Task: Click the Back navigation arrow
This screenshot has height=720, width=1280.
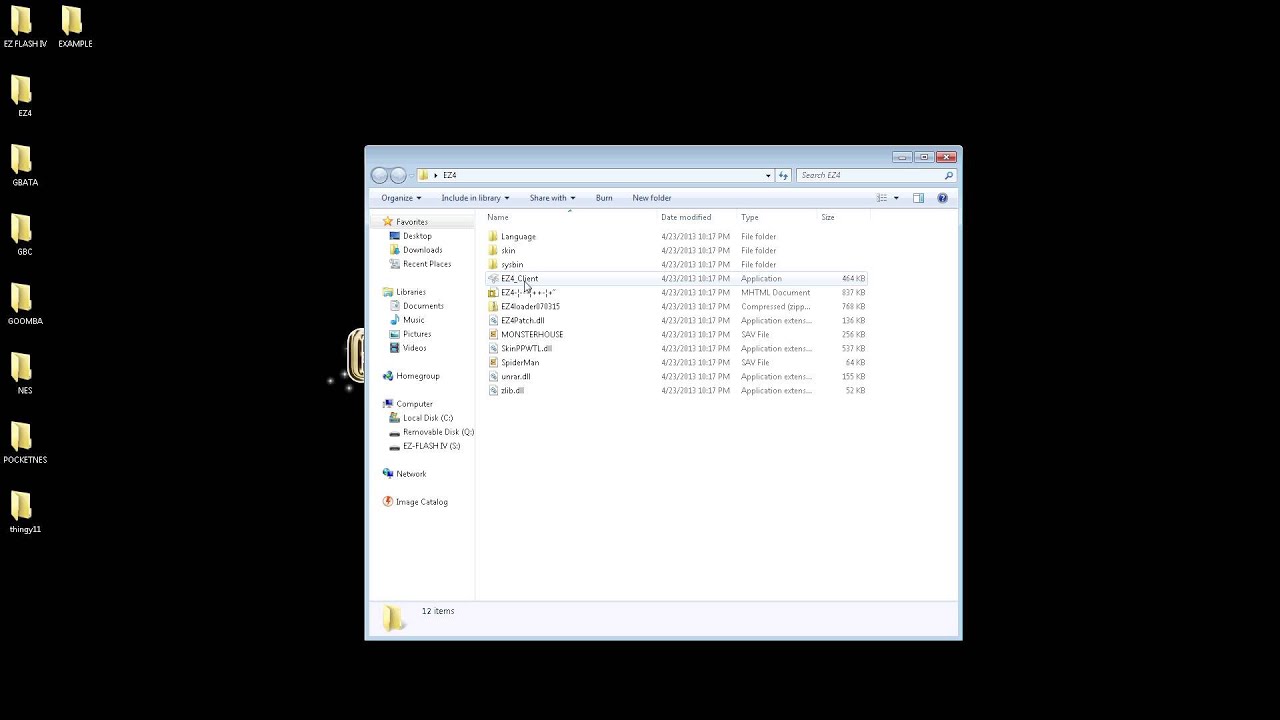Action: [379, 175]
